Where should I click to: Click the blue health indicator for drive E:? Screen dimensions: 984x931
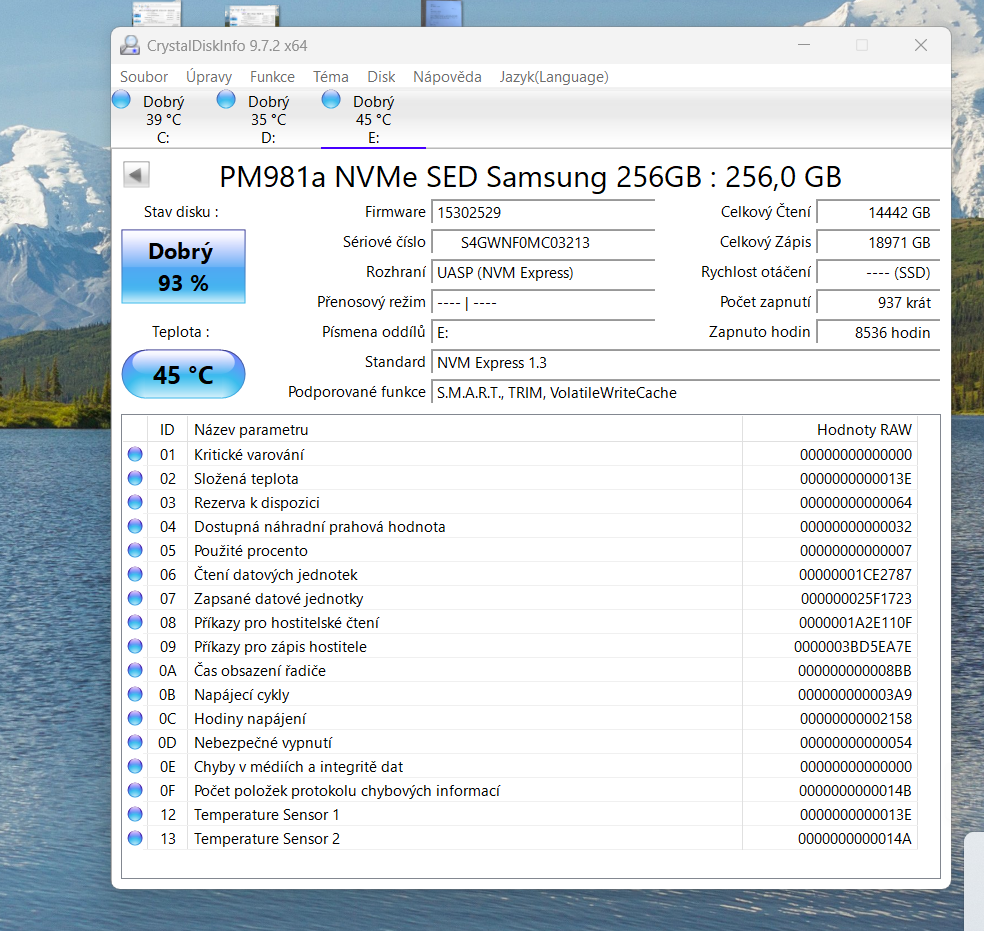tap(330, 99)
